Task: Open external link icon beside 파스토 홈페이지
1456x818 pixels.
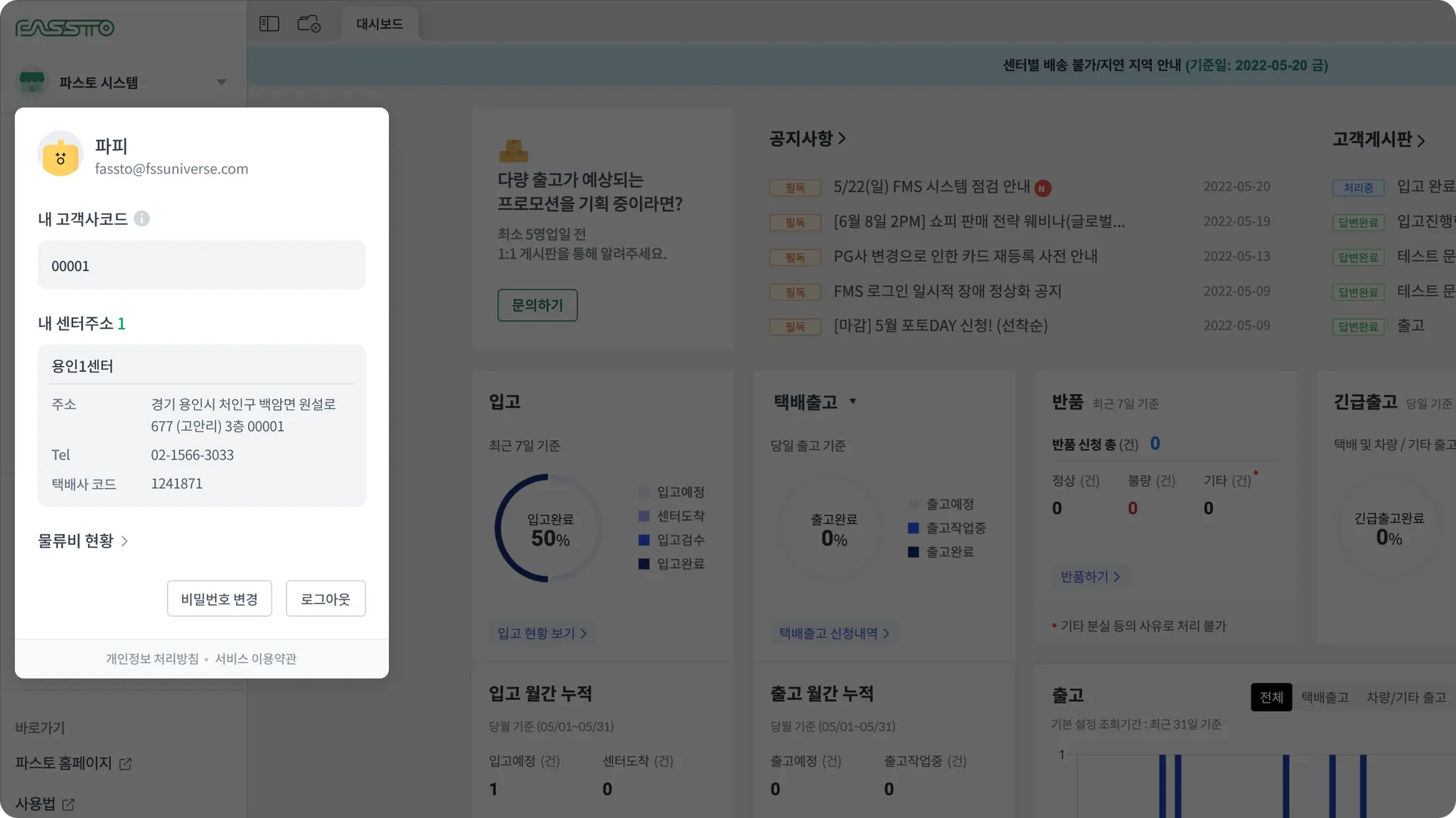Action: (126, 764)
